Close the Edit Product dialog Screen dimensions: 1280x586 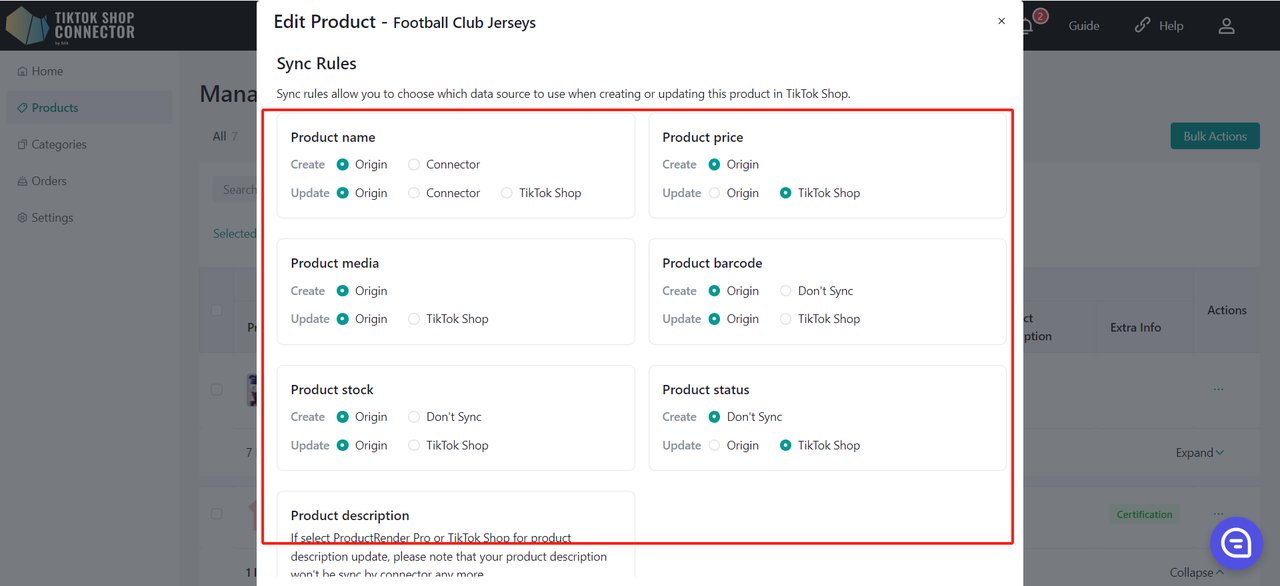pyautogui.click(x=1001, y=21)
